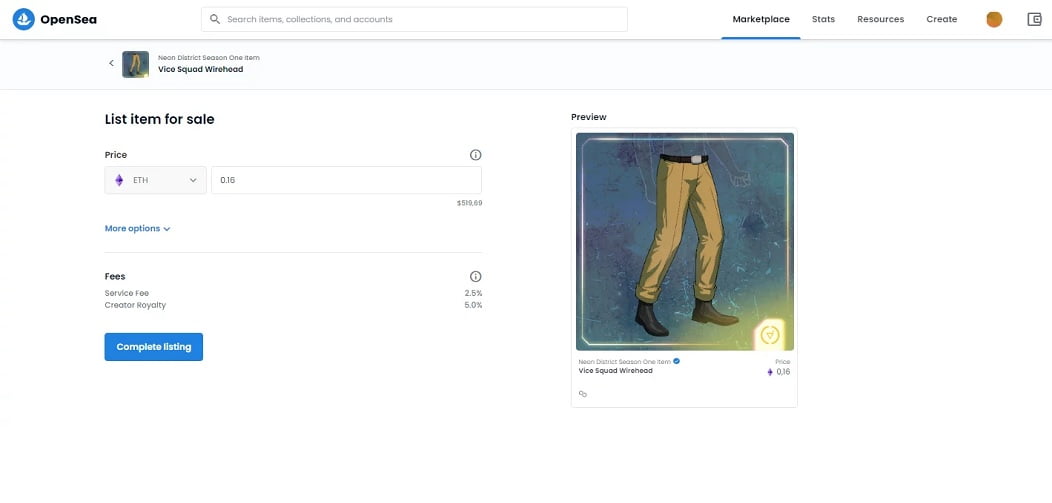Expand More options

coord(138,229)
